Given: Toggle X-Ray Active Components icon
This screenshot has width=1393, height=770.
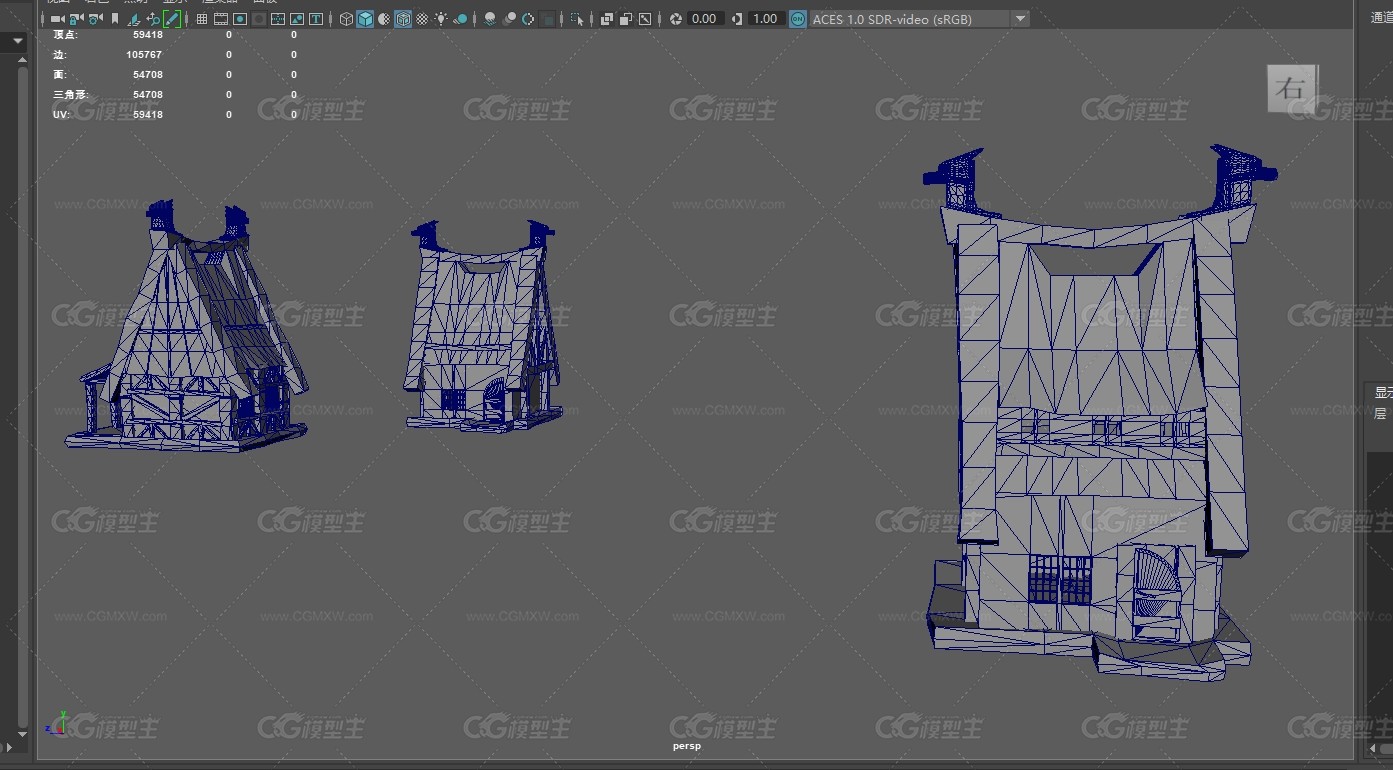Looking at the screenshot, I should [x=626, y=19].
